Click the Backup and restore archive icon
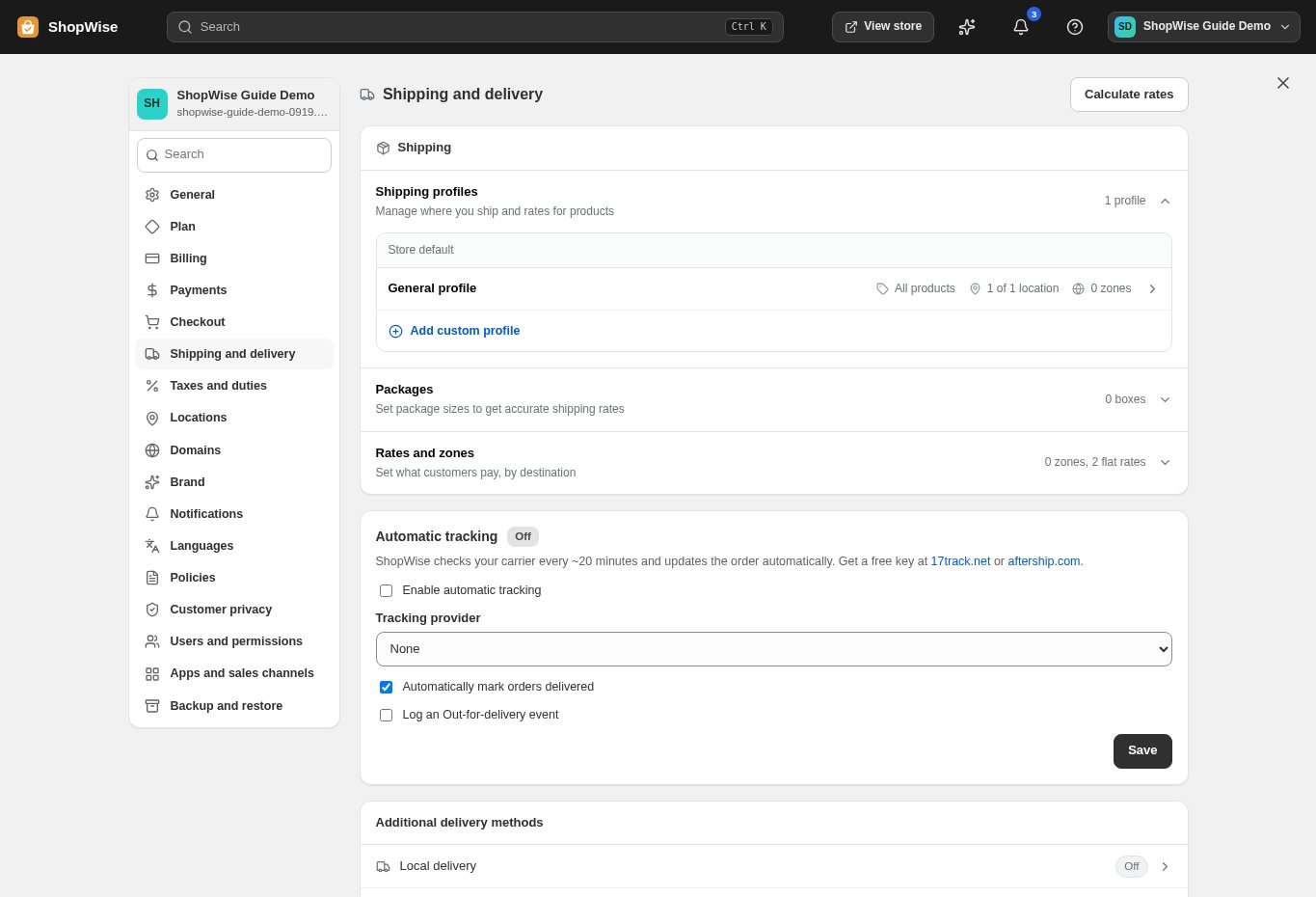 pos(152,706)
